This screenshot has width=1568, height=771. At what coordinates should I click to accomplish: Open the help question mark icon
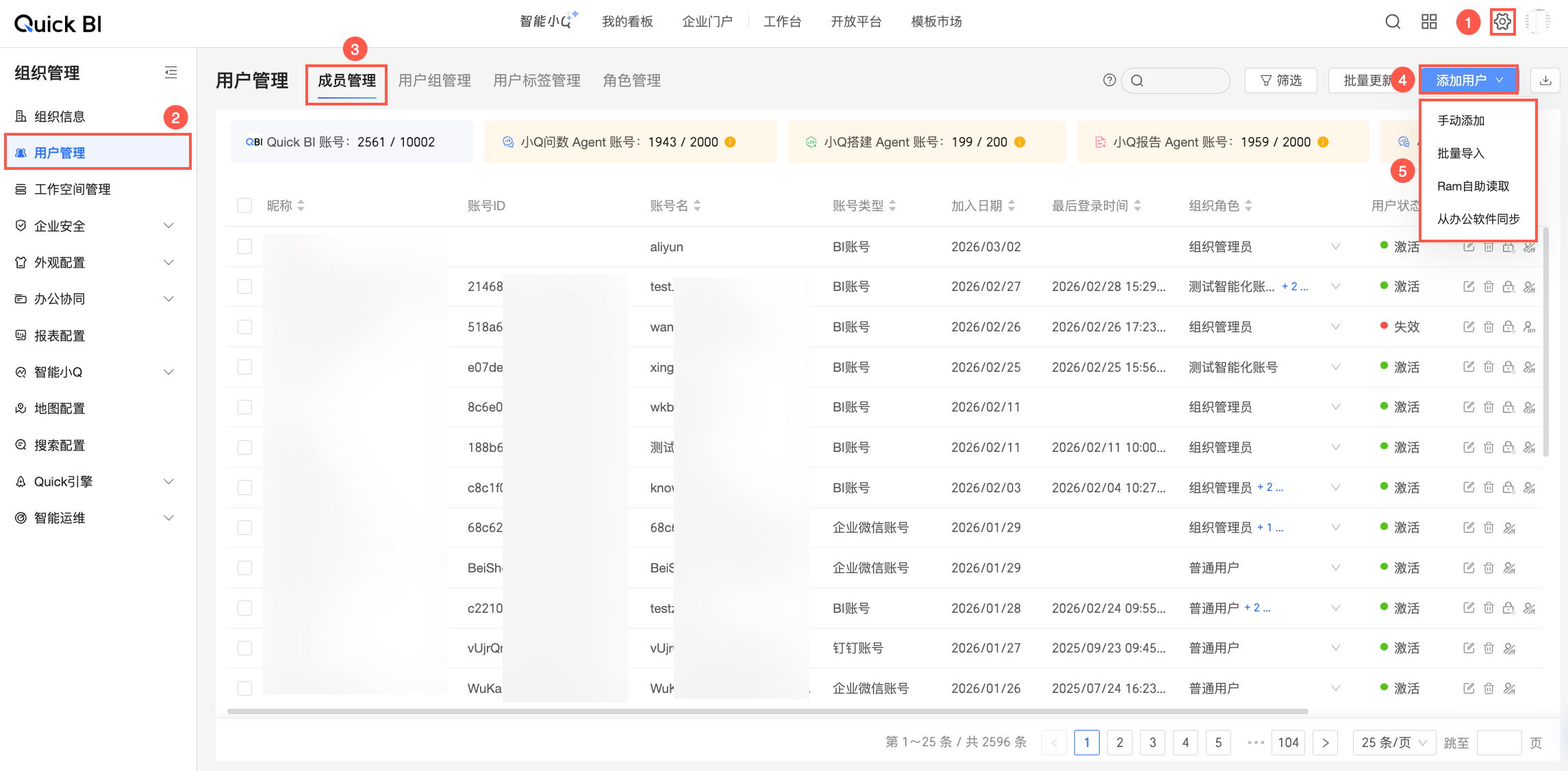click(x=1110, y=81)
